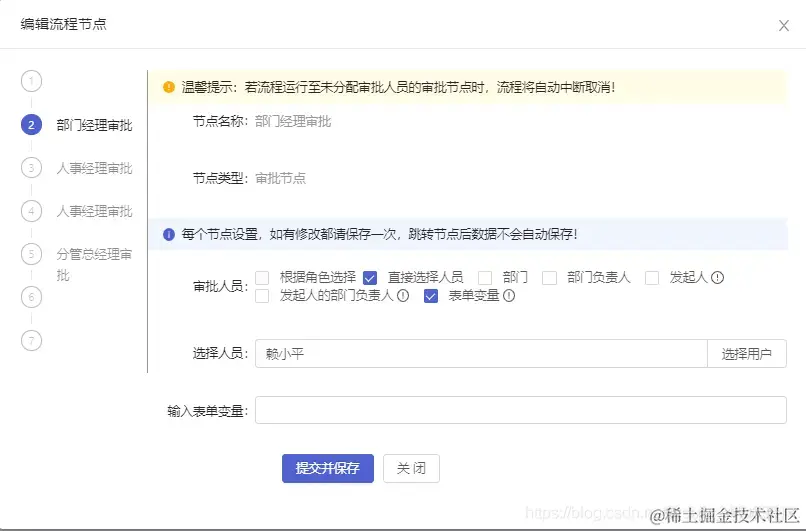Check the 发起人的部门负责人 checkbox

click(262, 296)
